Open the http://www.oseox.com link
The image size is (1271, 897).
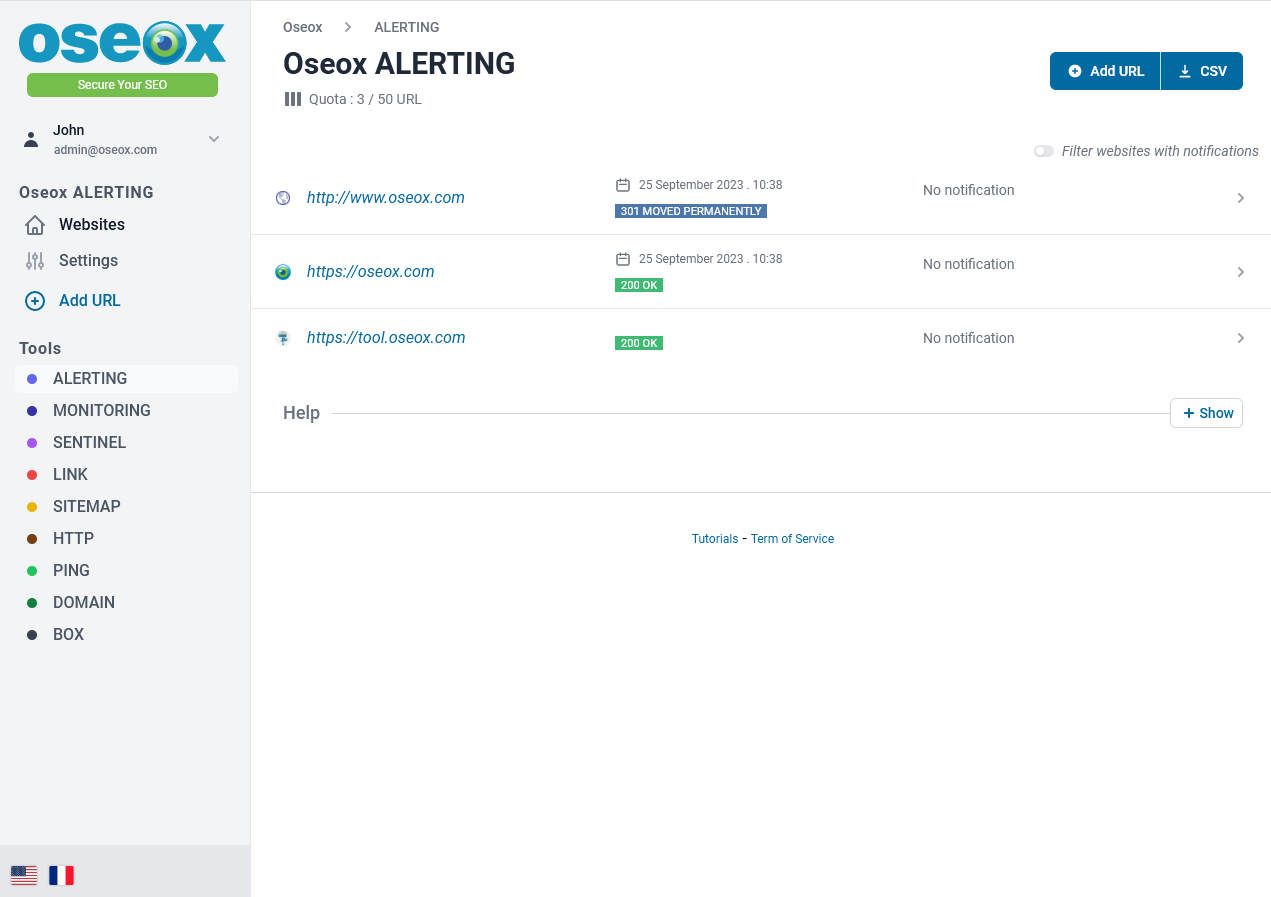tap(386, 198)
